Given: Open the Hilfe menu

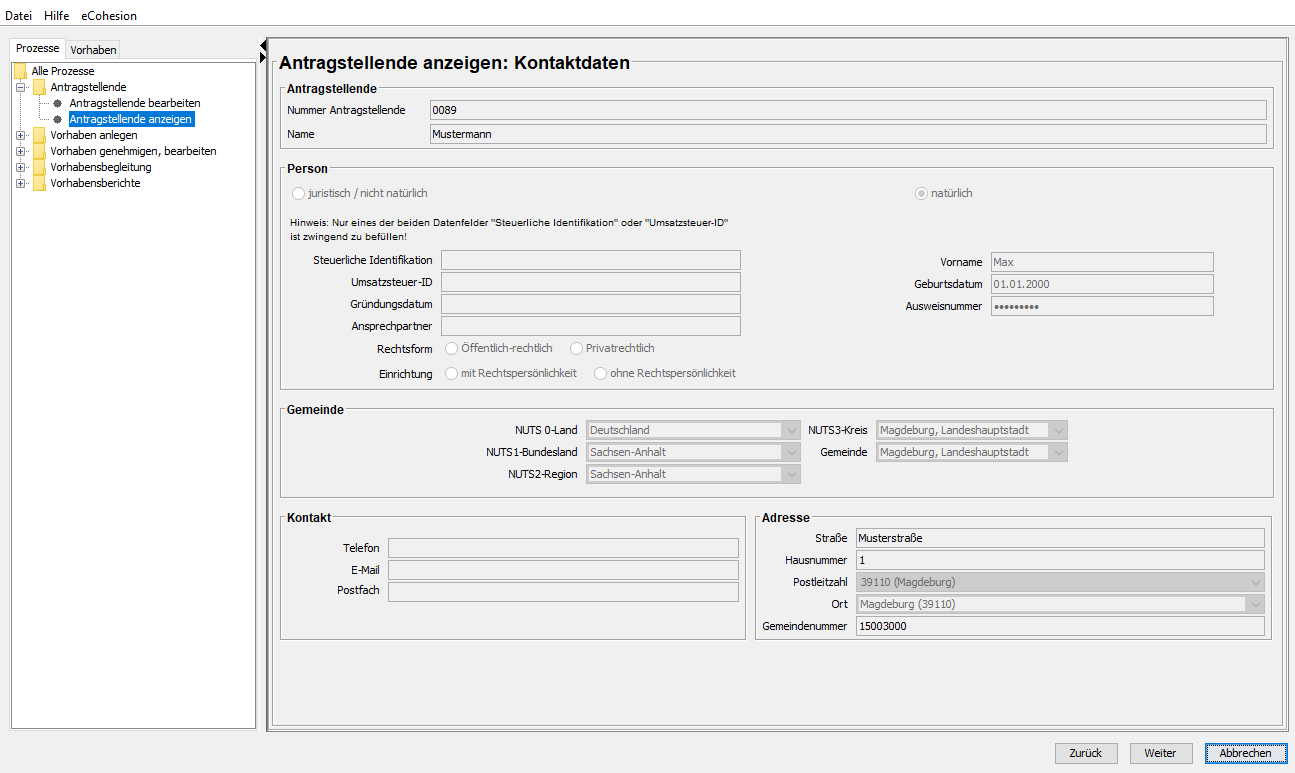Looking at the screenshot, I should (x=57, y=16).
